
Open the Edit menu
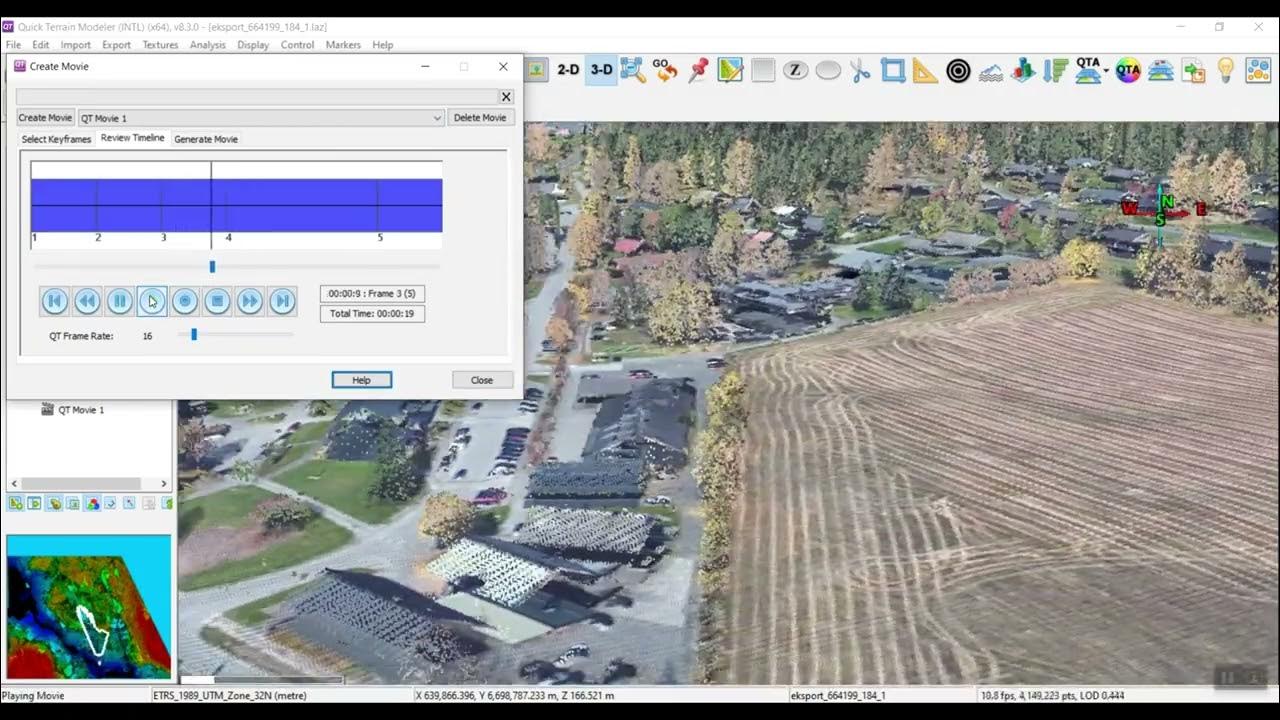pos(40,45)
